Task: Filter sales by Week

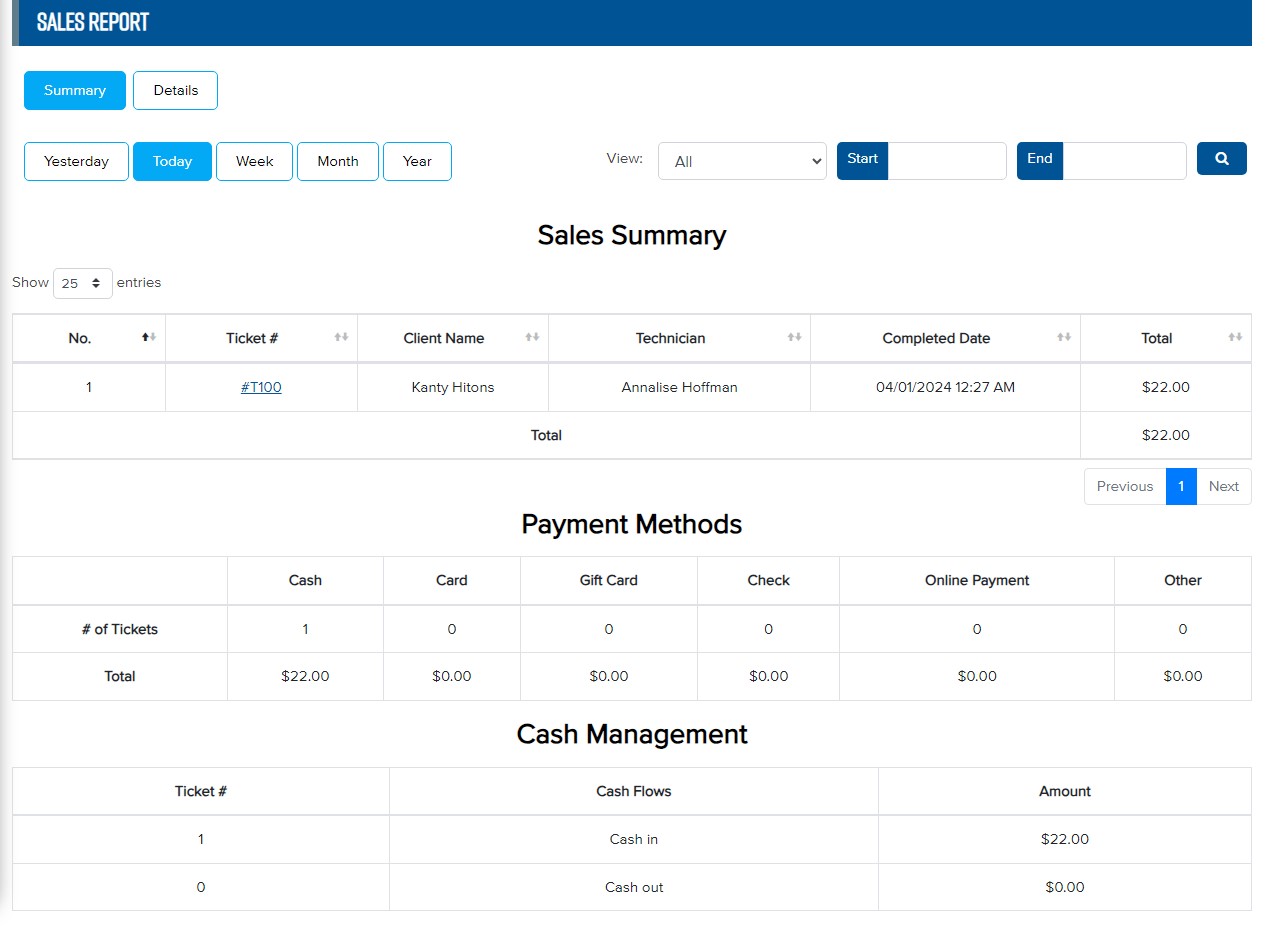Action: pyautogui.click(x=254, y=161)
